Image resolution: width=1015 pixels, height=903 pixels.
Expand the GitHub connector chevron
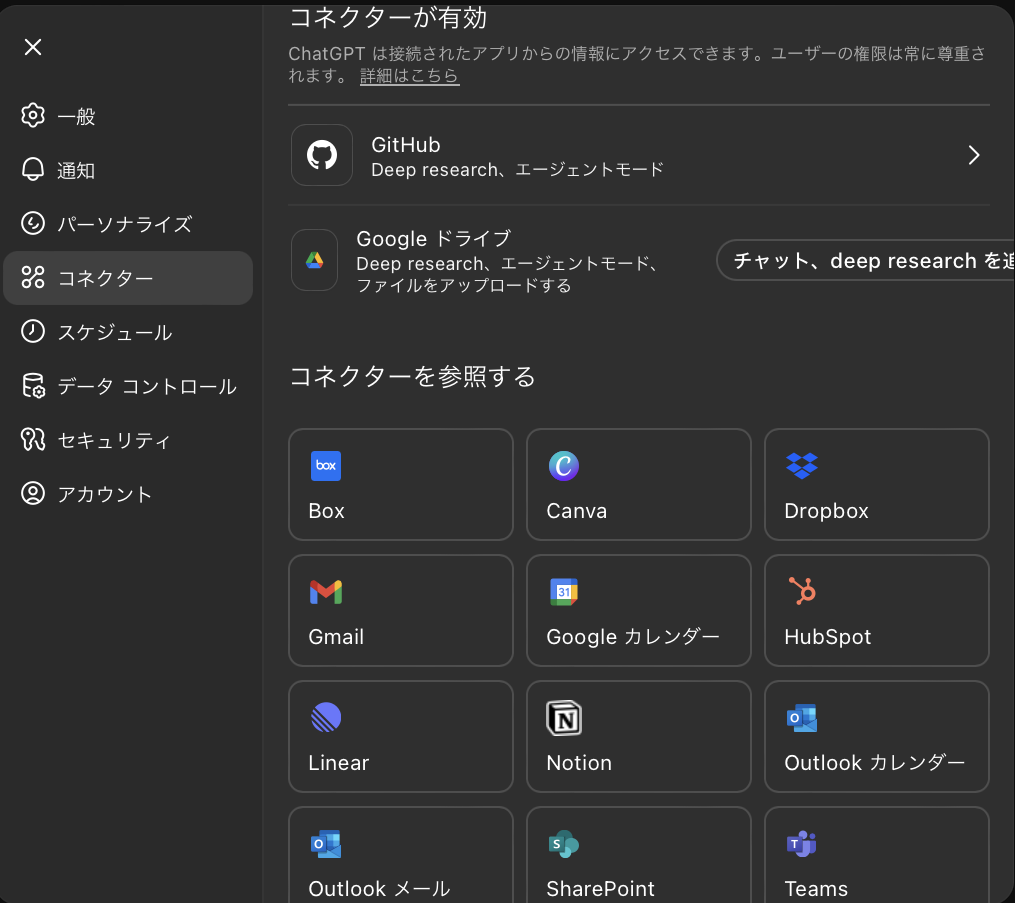pos(974,155)
